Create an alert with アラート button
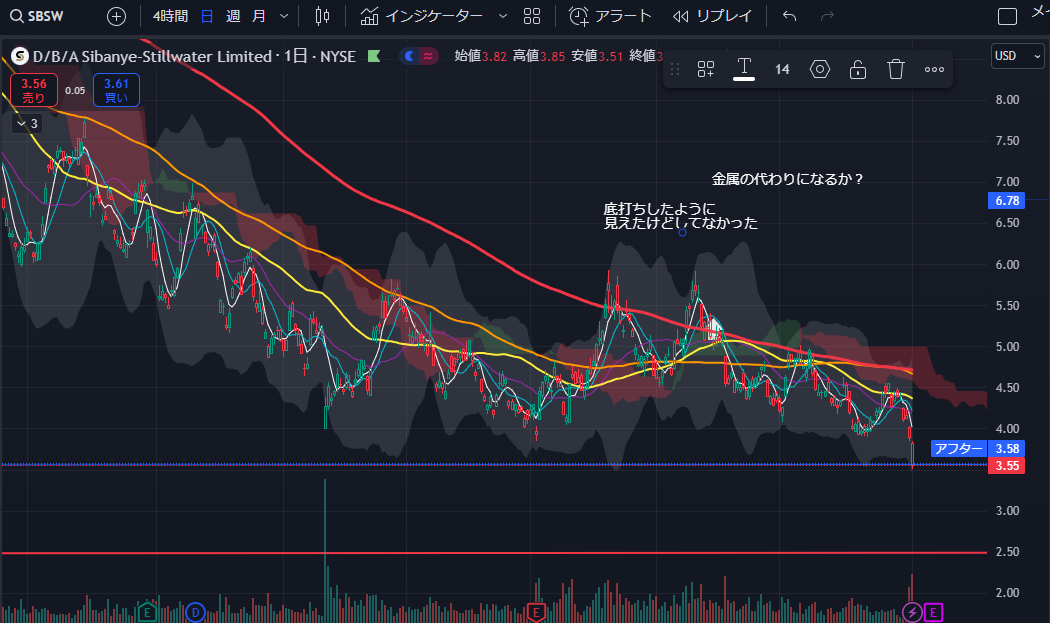This screenshot has height=623, width=1050. click(x=610, y=16)
